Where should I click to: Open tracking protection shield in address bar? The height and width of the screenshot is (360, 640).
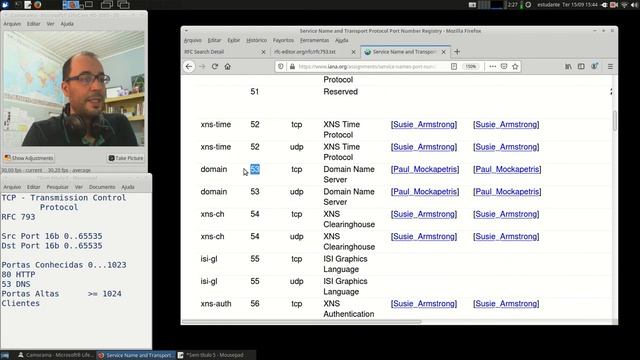pyautogui.click(x=280, y=67)
